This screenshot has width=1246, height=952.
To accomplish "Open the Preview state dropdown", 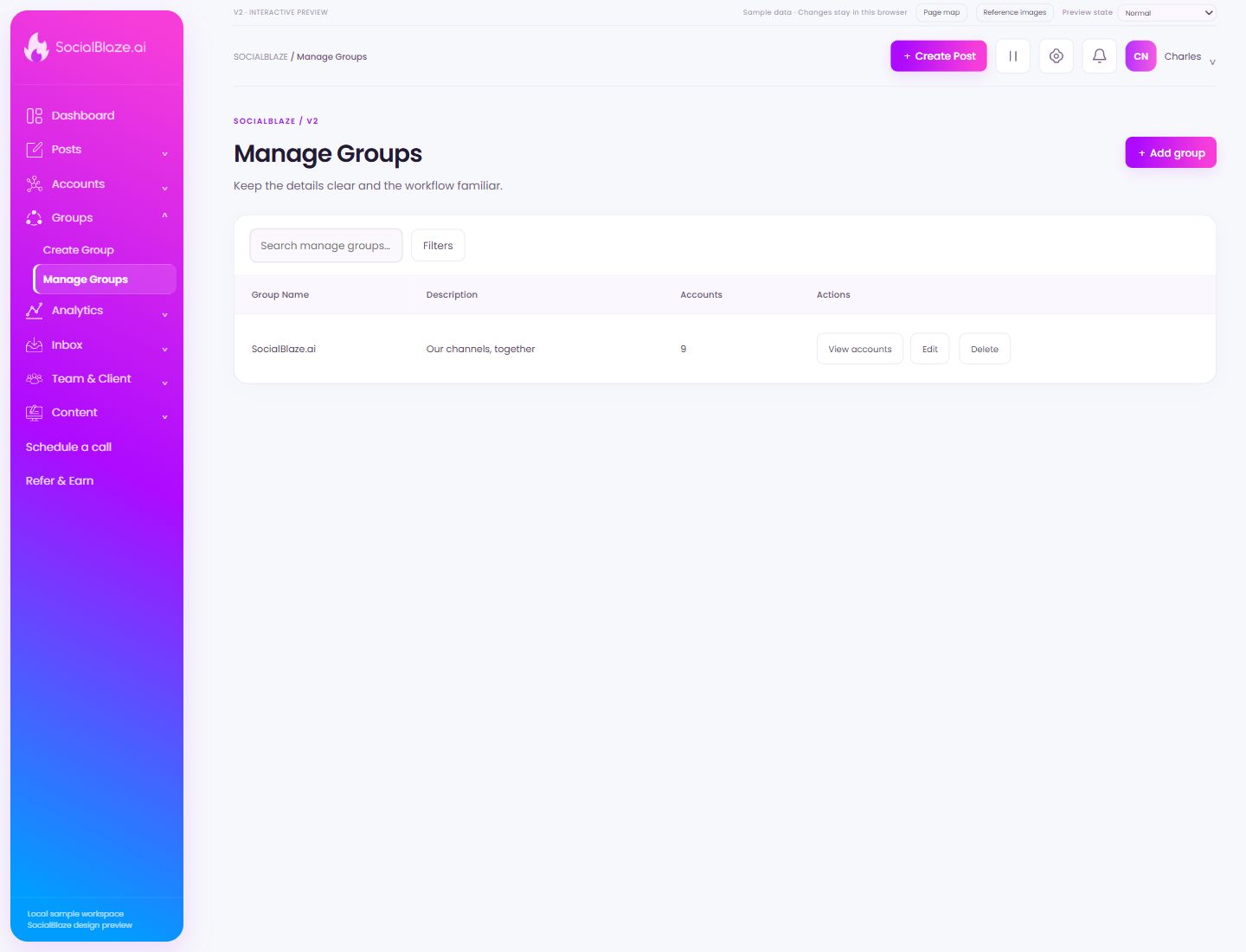I will pyautogui.click(x=1167, y=13).
